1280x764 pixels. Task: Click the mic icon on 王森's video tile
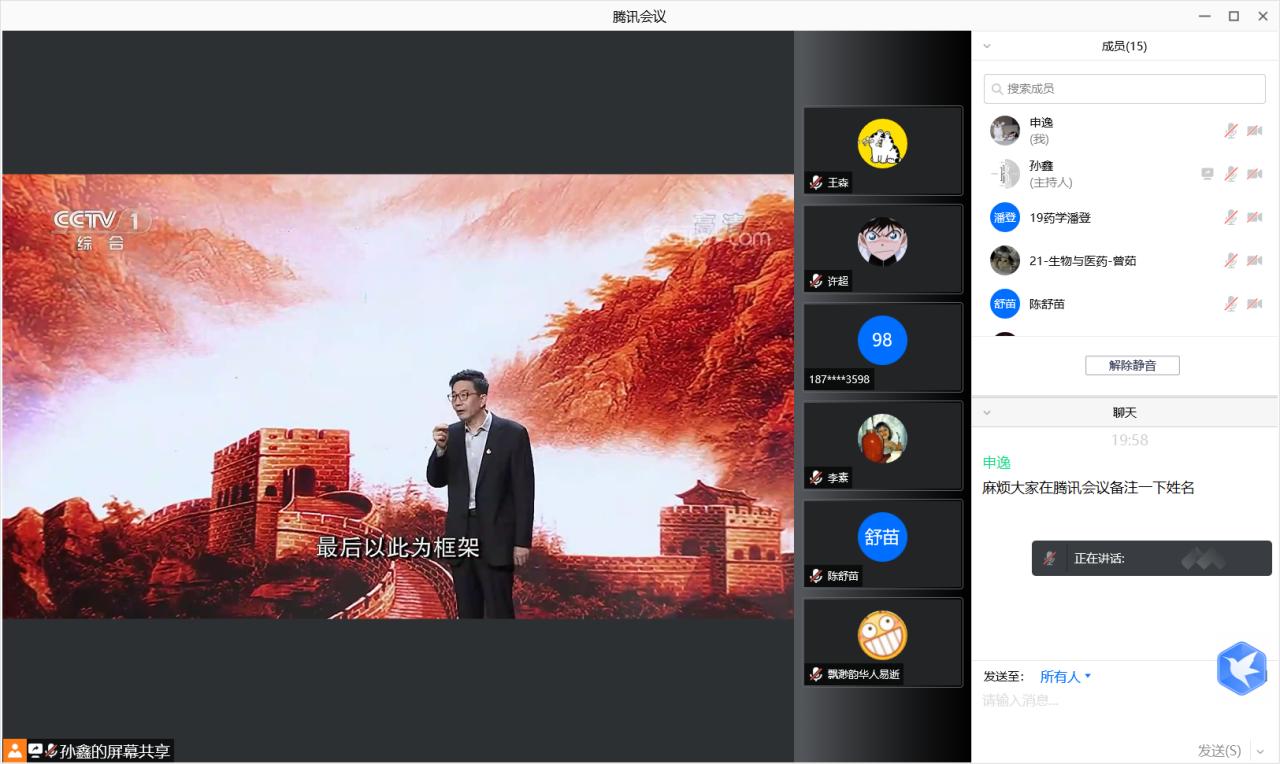816,182
